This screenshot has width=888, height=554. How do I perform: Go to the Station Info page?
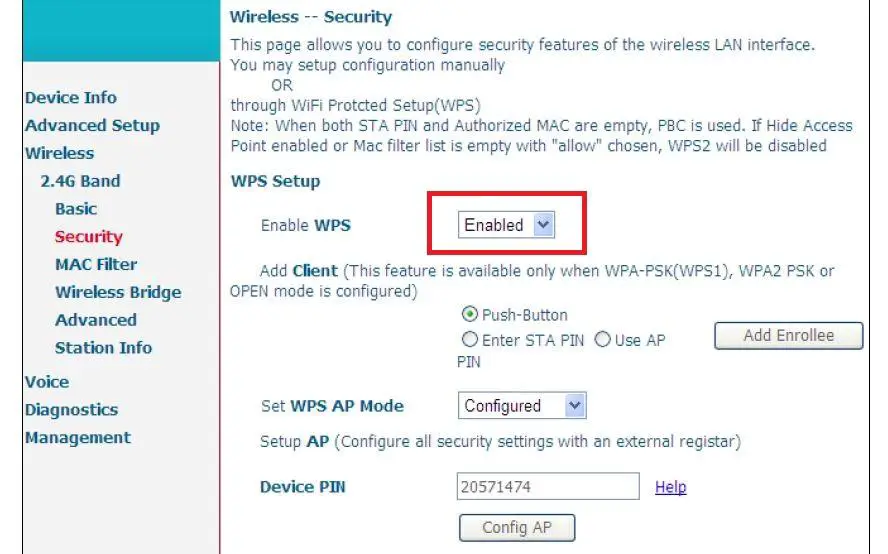(x=103, y=348)
